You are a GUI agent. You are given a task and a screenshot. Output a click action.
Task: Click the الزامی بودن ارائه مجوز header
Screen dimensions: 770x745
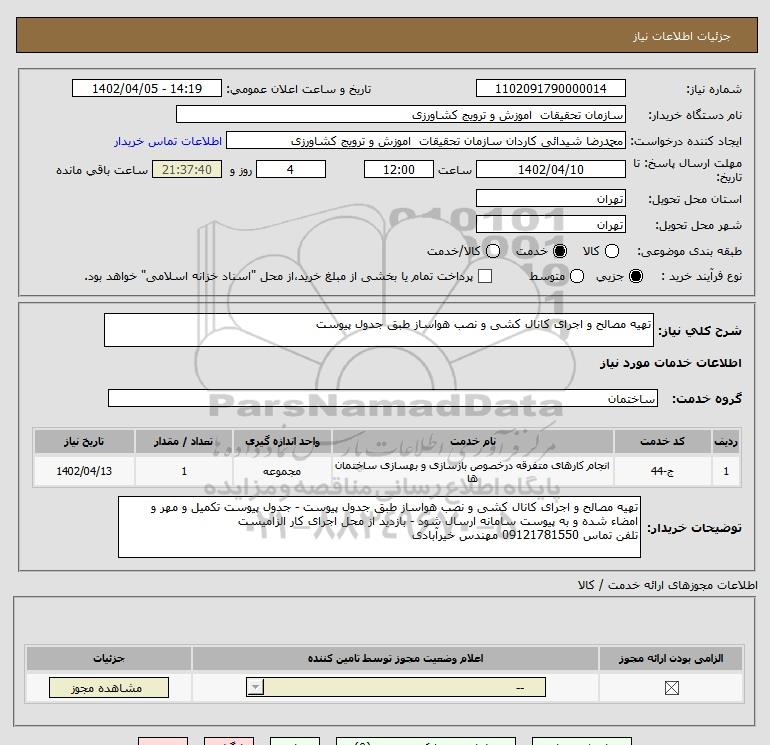coord(671,658)
